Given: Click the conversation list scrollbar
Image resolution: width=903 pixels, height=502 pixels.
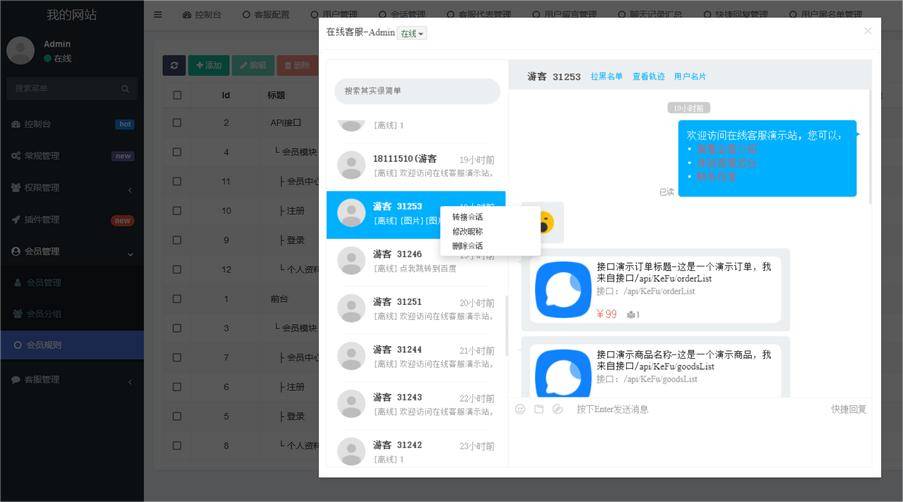Looking at the screenshot, I should (x=506, y=326).
